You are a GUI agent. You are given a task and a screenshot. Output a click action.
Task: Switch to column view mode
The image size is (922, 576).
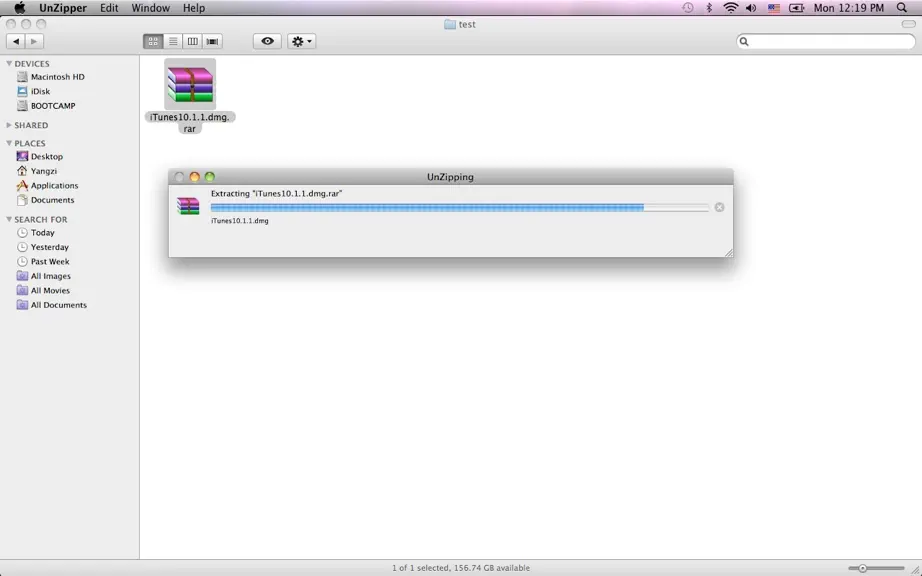[192, 41]
